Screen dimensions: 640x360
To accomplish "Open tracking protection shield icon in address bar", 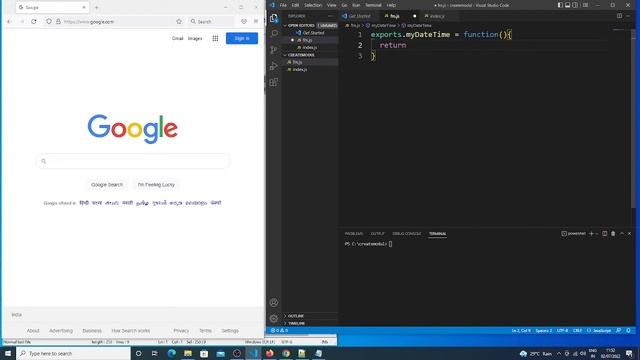I will pyautogui.click(x=49, y=22).
